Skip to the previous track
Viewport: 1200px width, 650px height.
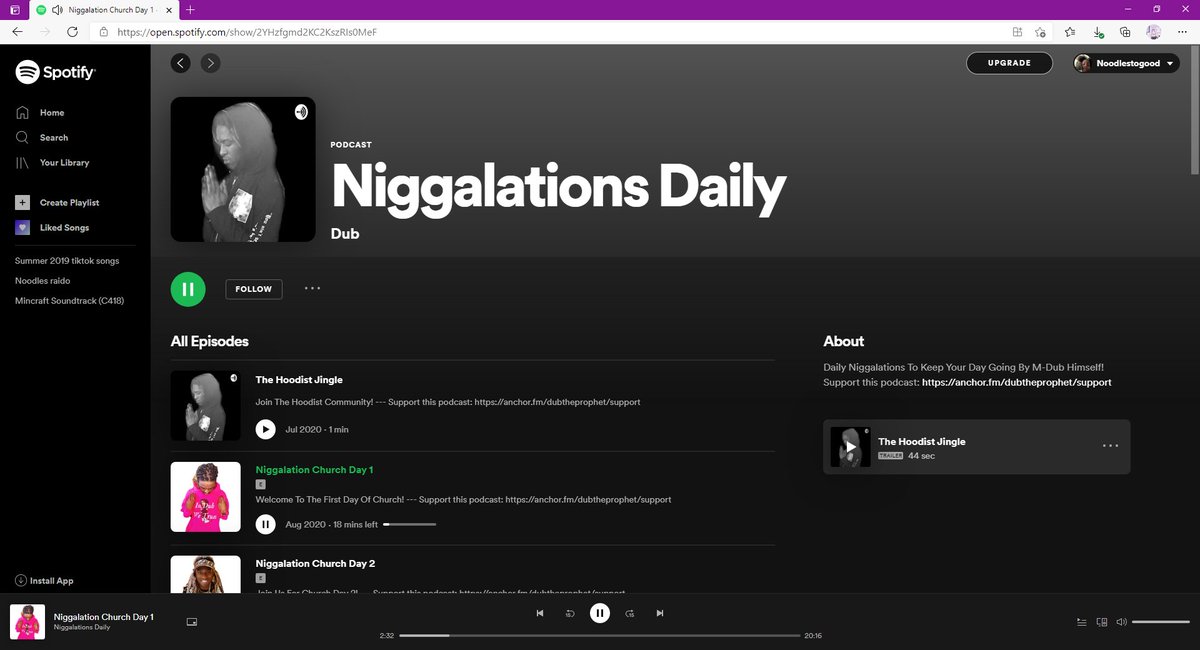[x=540, y=613]
